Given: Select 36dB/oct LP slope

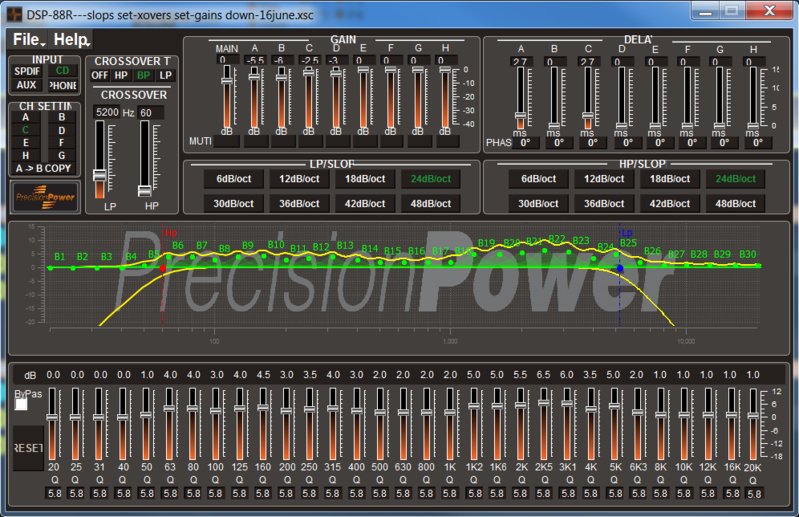Looking at the screenshot, I should point(299,204).
